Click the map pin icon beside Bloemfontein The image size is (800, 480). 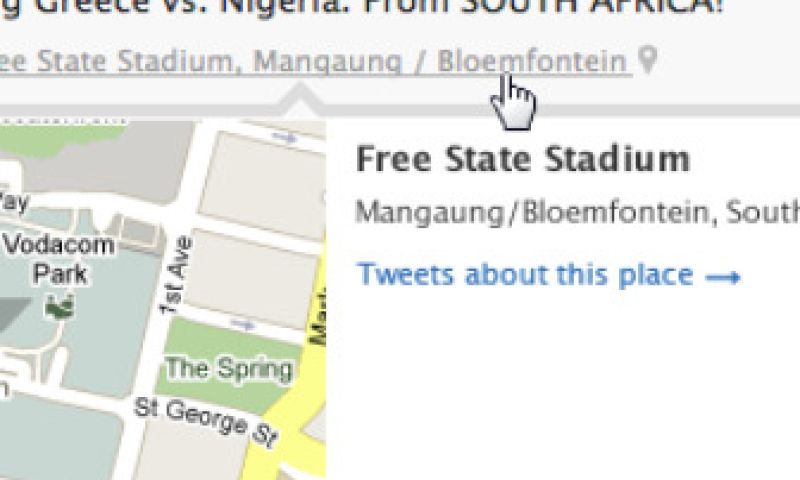(x=649, y=62)
